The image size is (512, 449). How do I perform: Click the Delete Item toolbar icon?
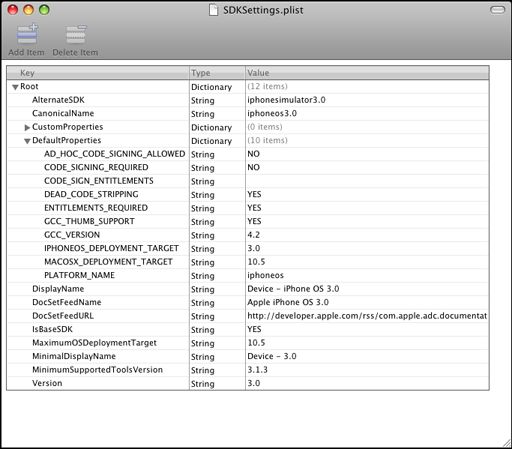76,34
